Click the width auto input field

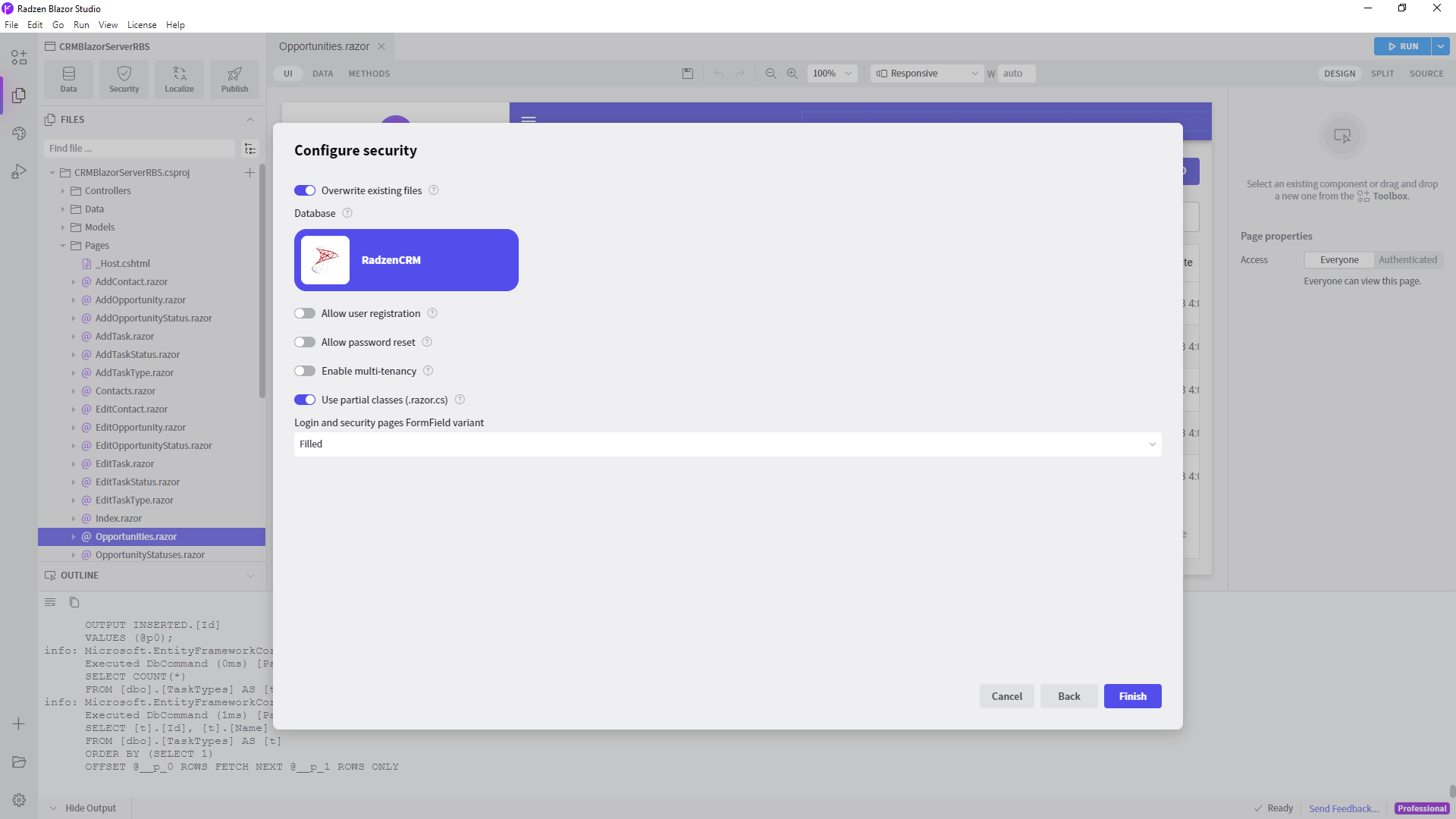(x=1017, y=74)
